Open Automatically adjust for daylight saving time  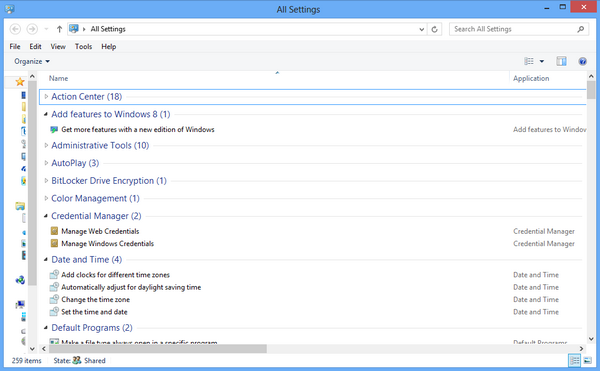(131, 287)
